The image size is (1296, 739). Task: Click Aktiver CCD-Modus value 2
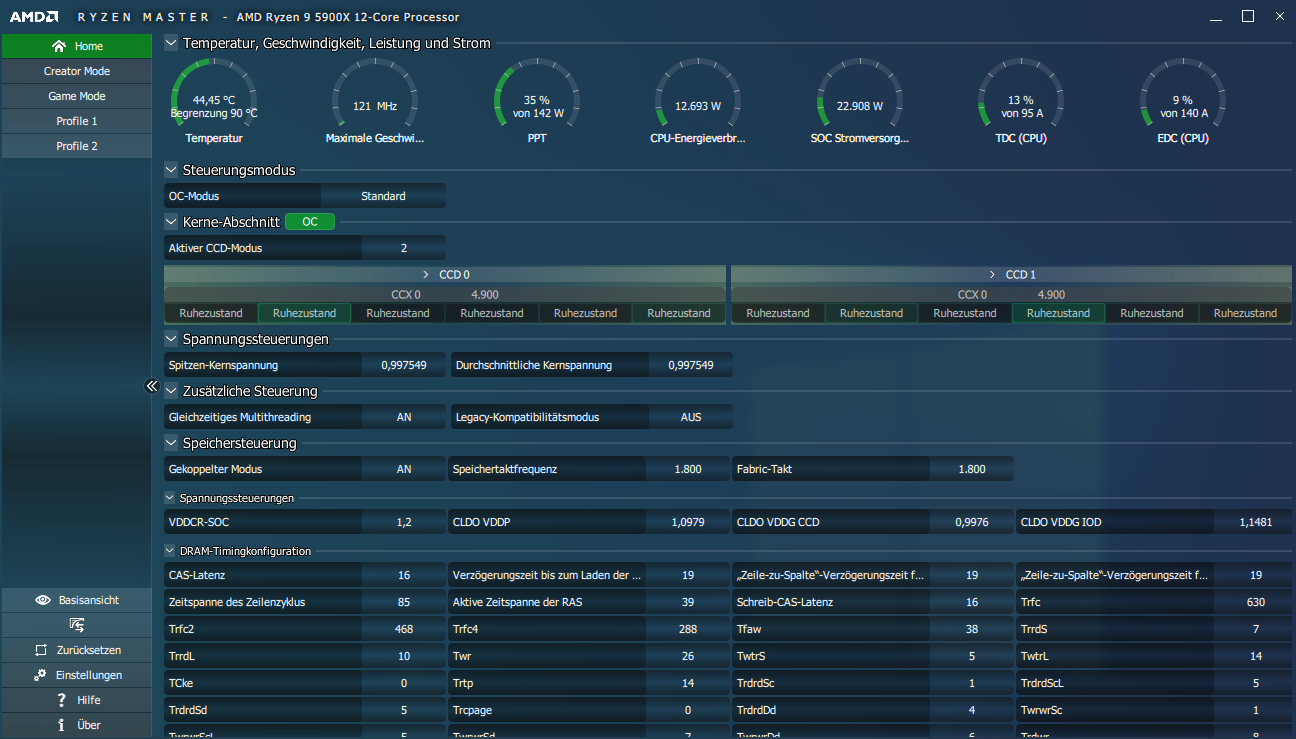(x=404, y=248)
